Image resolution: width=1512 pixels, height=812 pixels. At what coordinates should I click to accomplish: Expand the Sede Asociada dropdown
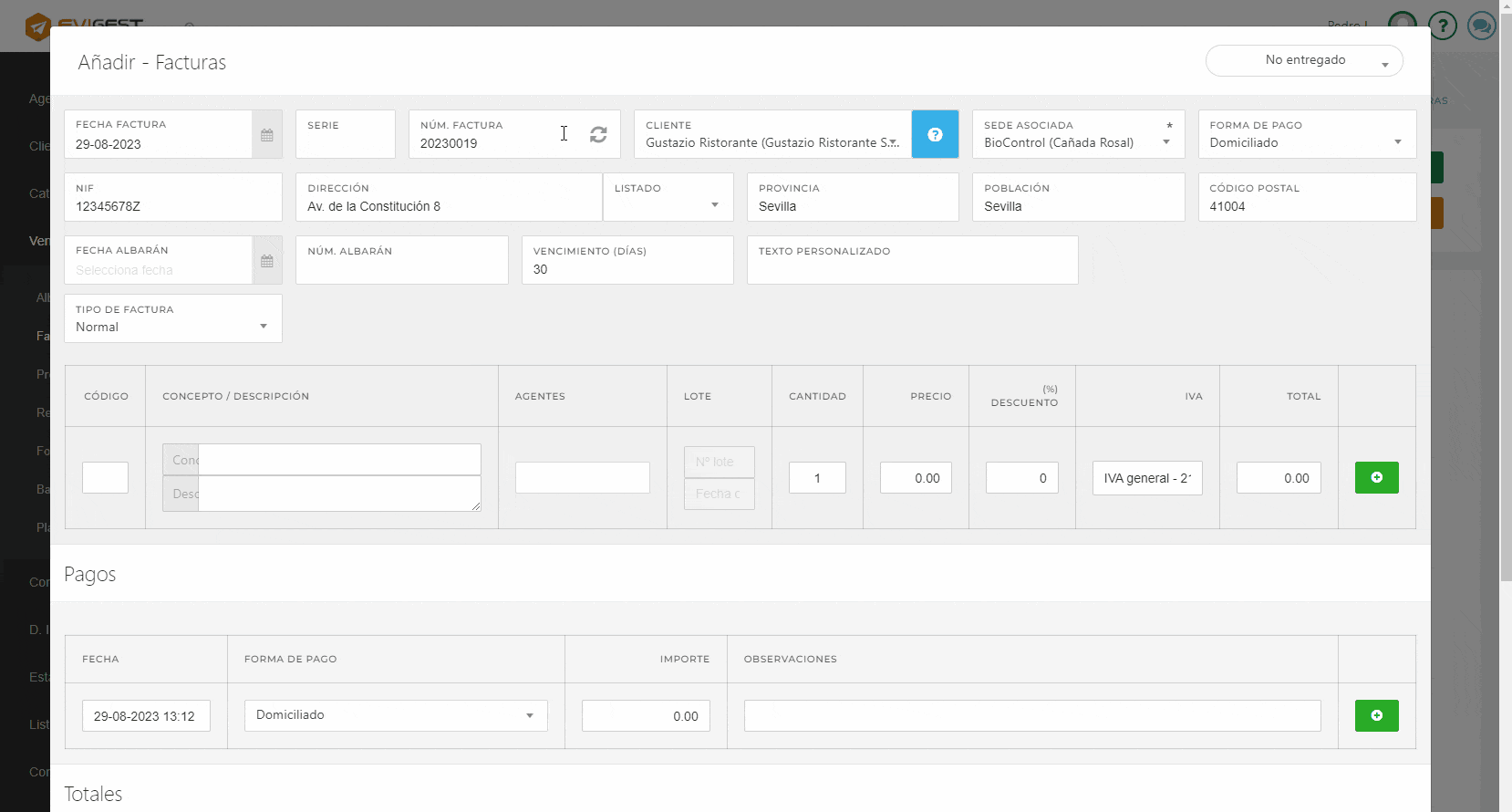point(1077,142)
